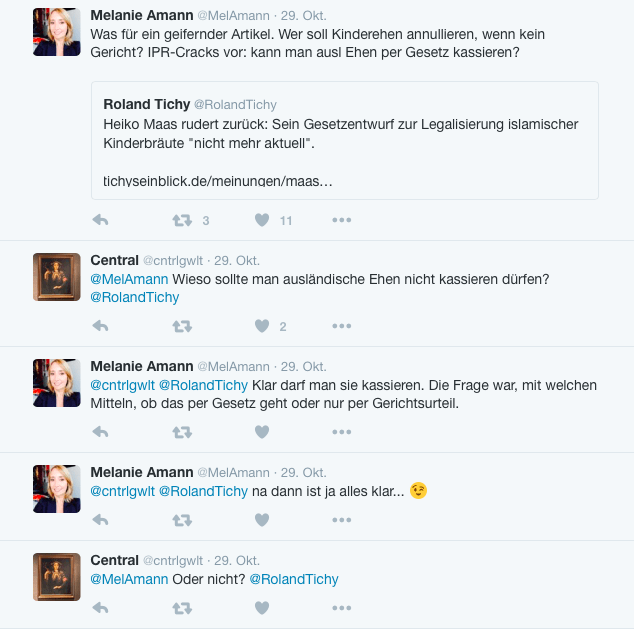
Task: Open more options on the 'Oder nicht?' tweet
Action: pyautogui.click(x=342, y=608)
